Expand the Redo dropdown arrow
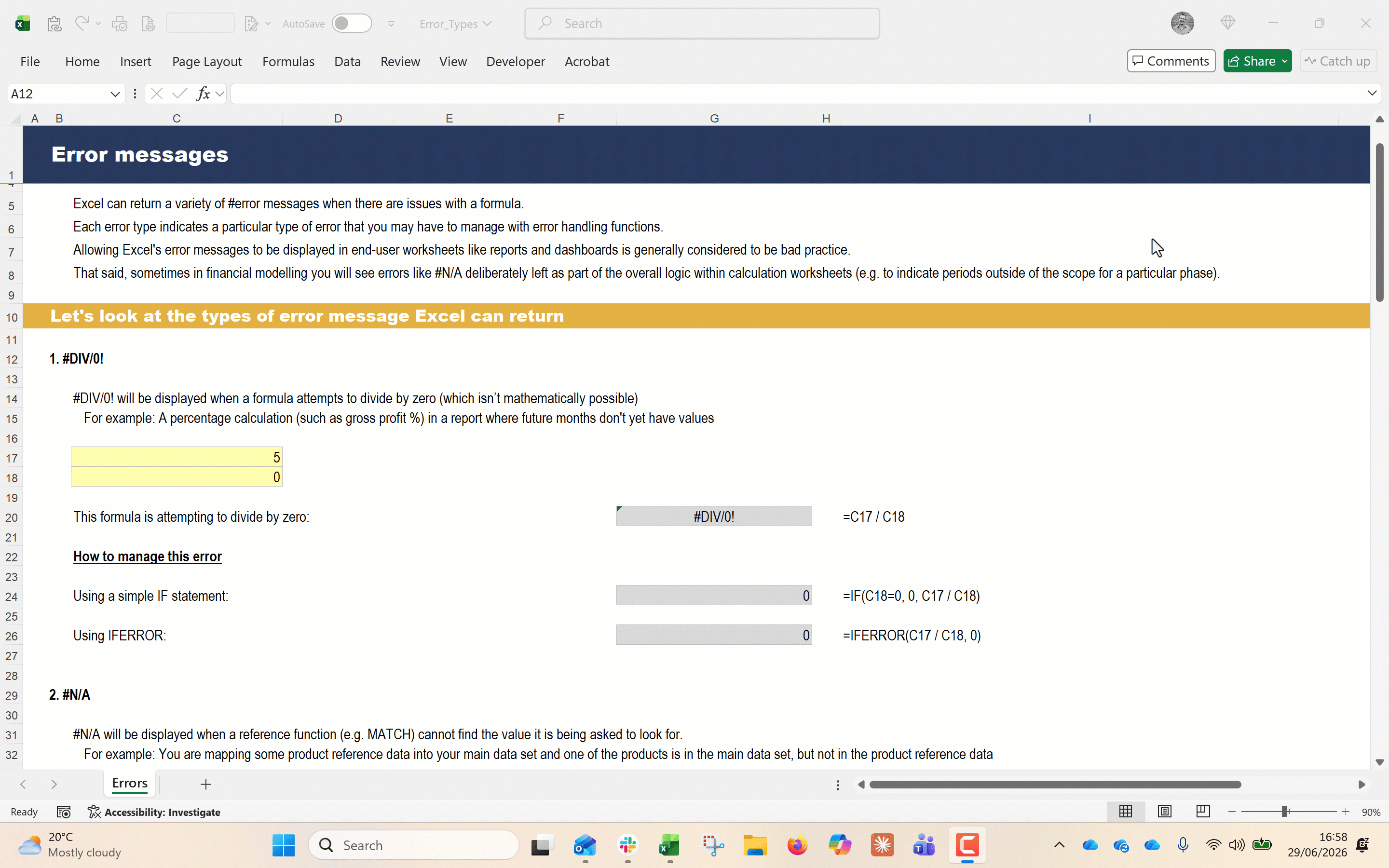This screenshot has height=868, width=1389. tap(98, 24)
